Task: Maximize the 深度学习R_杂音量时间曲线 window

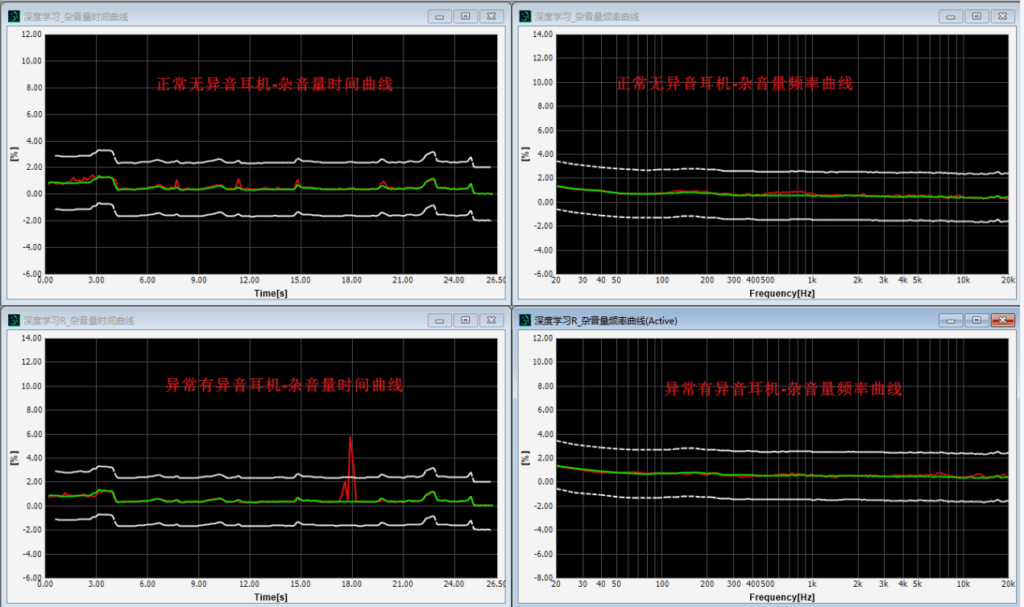Action: tap(465, 320)
